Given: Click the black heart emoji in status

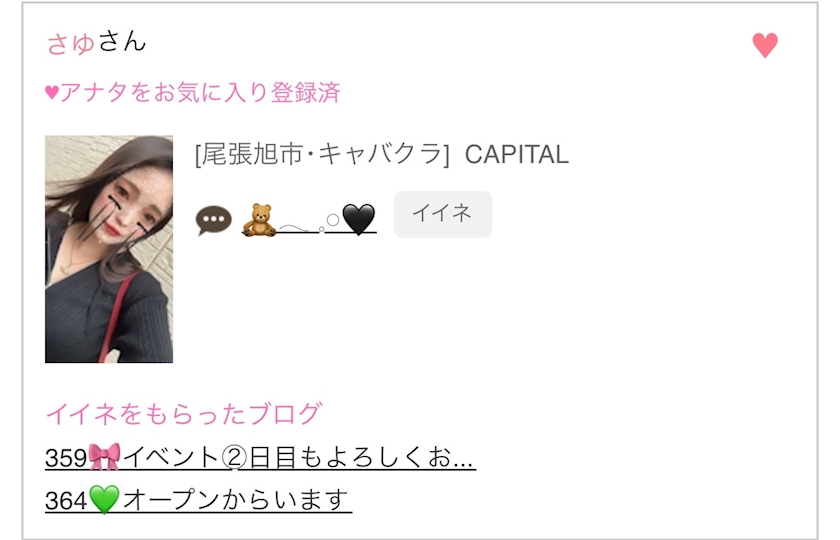Looking at the screenshot, I should tap(358, 220).
